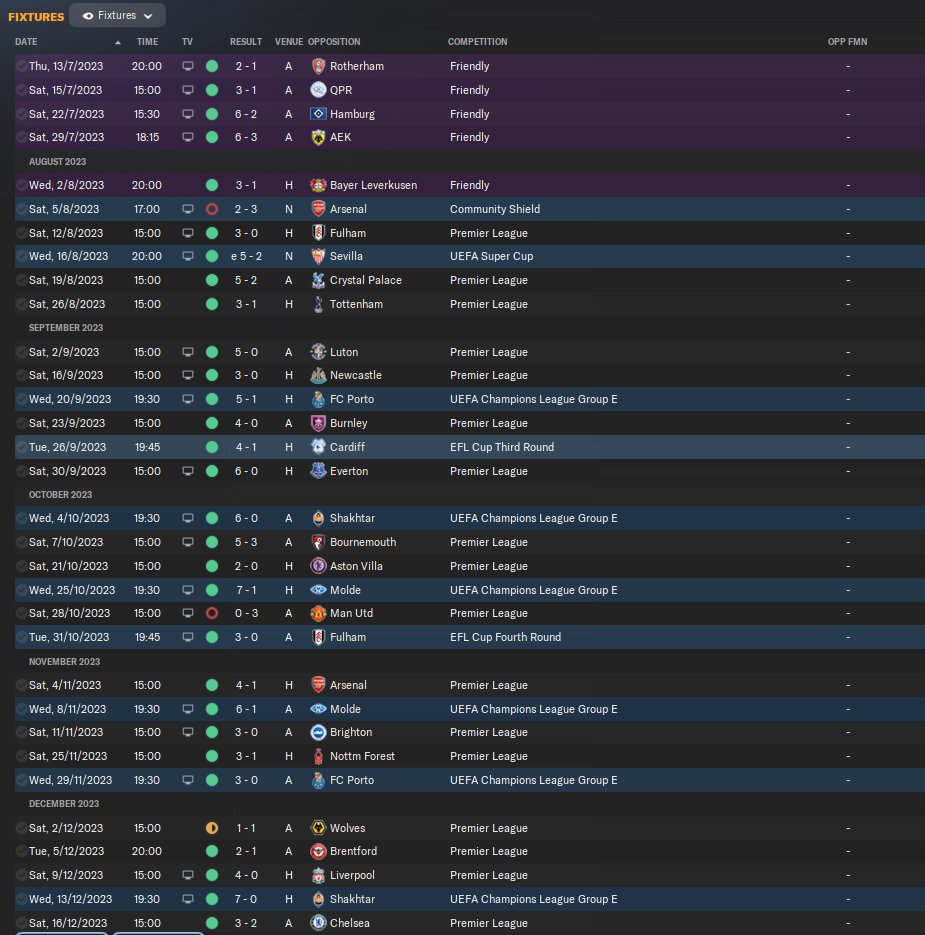Click the Wolves club badge
The width and height of the screenshot is (925, 935).
point(318,828)
